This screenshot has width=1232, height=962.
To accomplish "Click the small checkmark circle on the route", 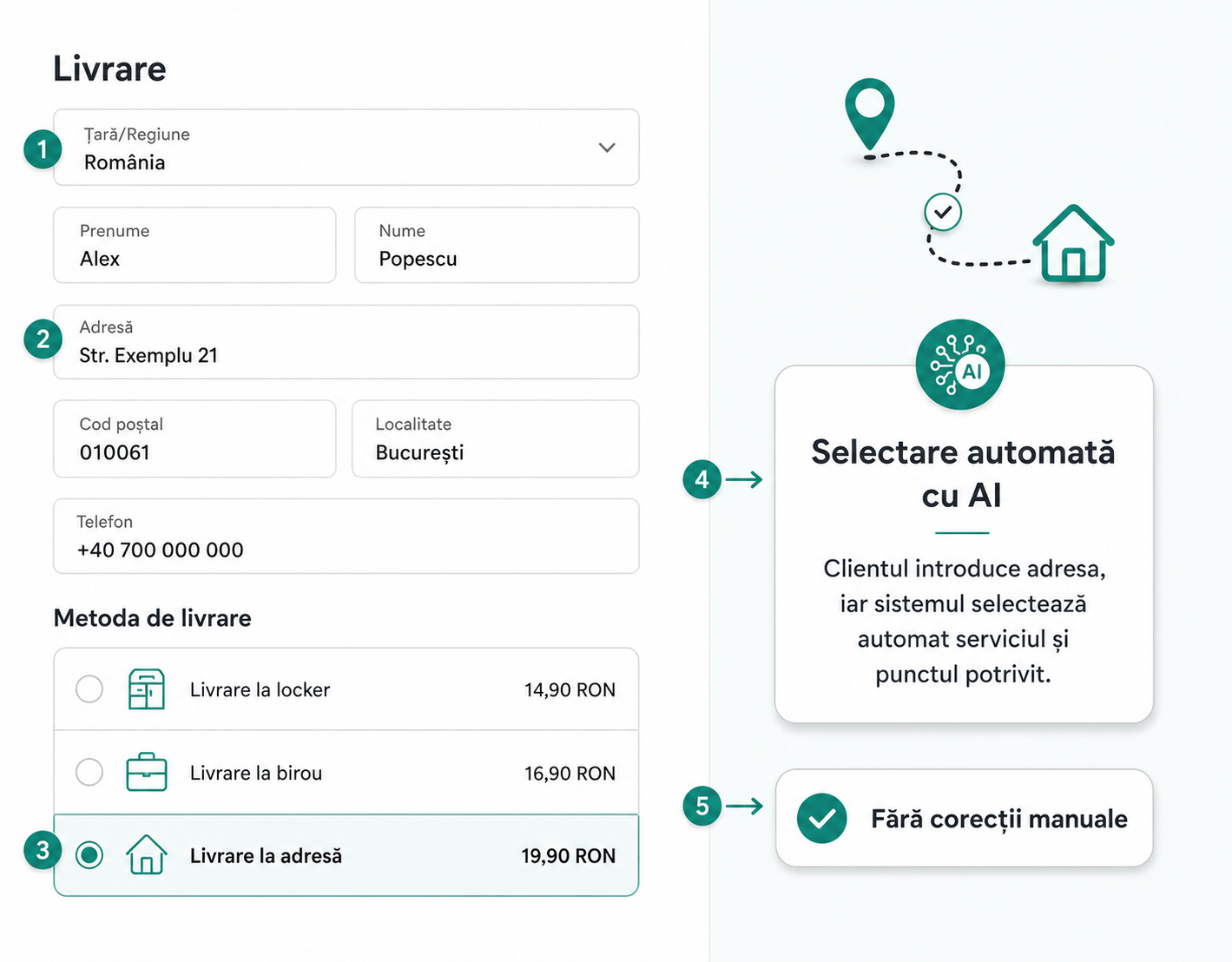I will tap(943, 212).
